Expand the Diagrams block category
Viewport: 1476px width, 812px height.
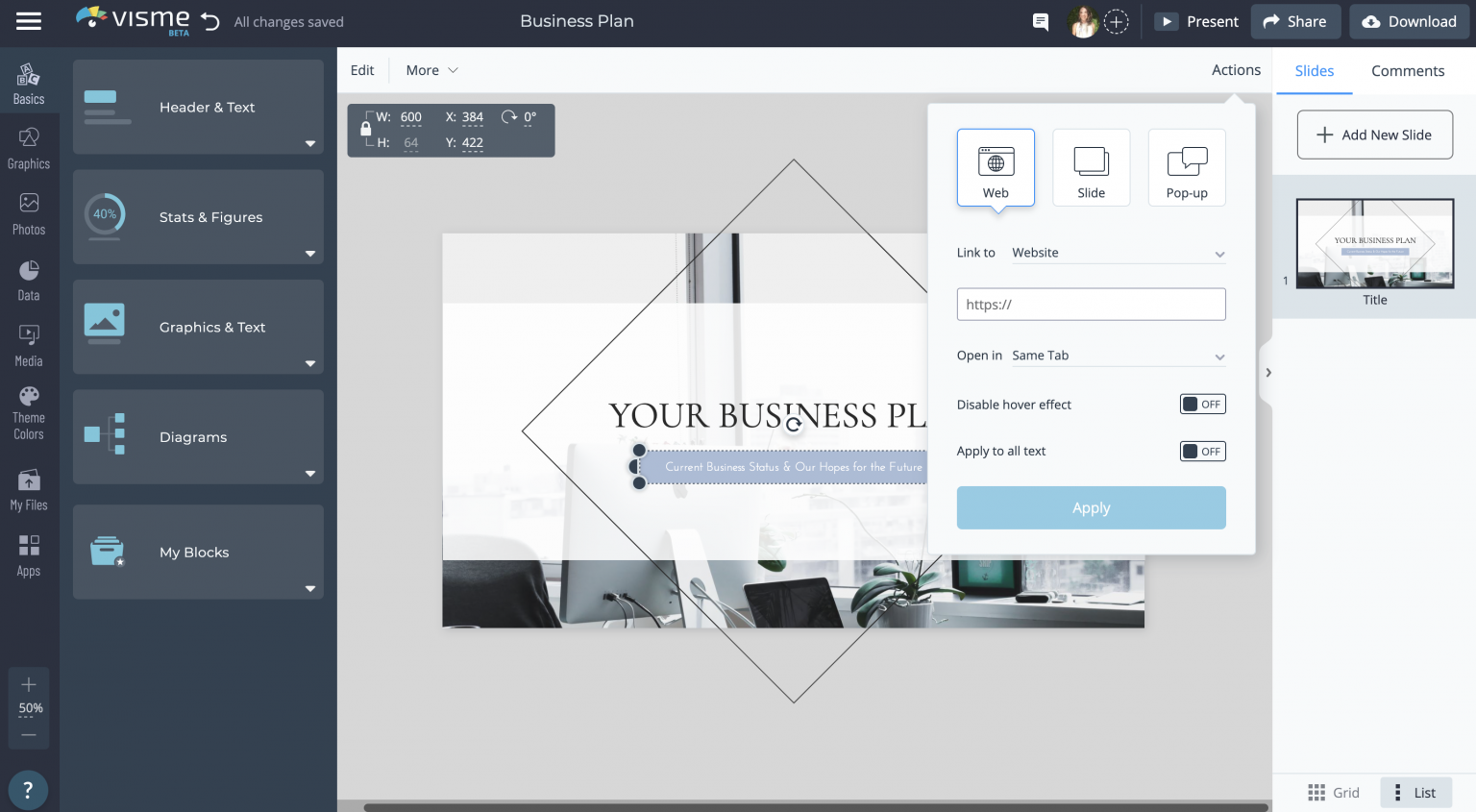coord(198,437)
